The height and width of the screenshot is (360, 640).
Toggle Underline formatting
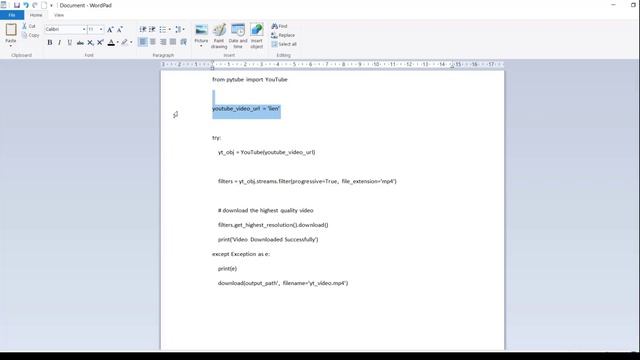click(x=69, y=42)
